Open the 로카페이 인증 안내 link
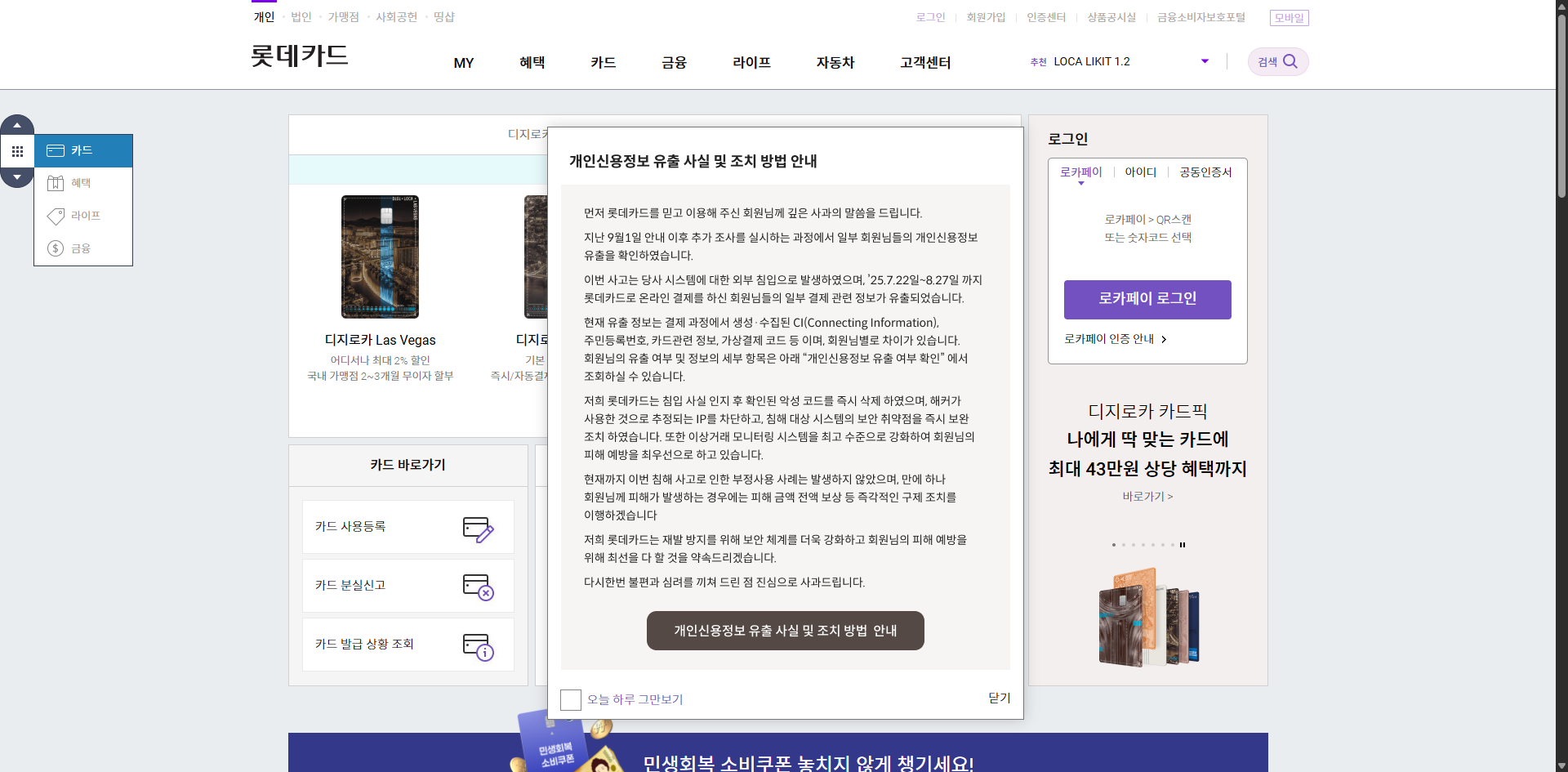The image size is (1568, 772). 1115,339
